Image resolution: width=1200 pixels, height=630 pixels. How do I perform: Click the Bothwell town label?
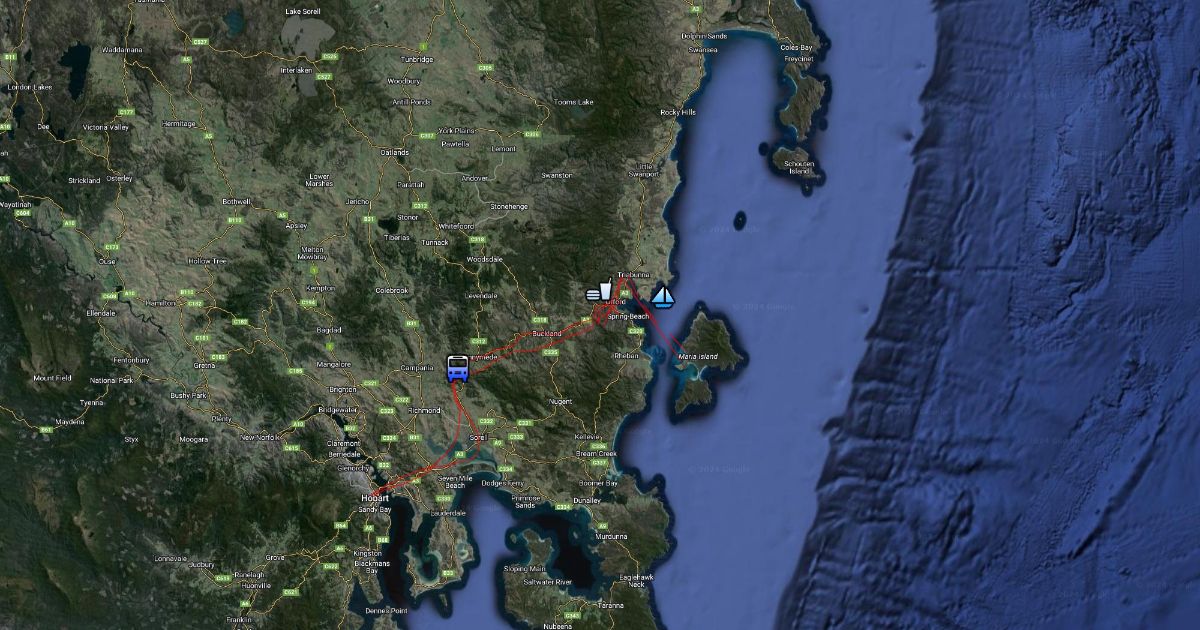coord(237,201)
